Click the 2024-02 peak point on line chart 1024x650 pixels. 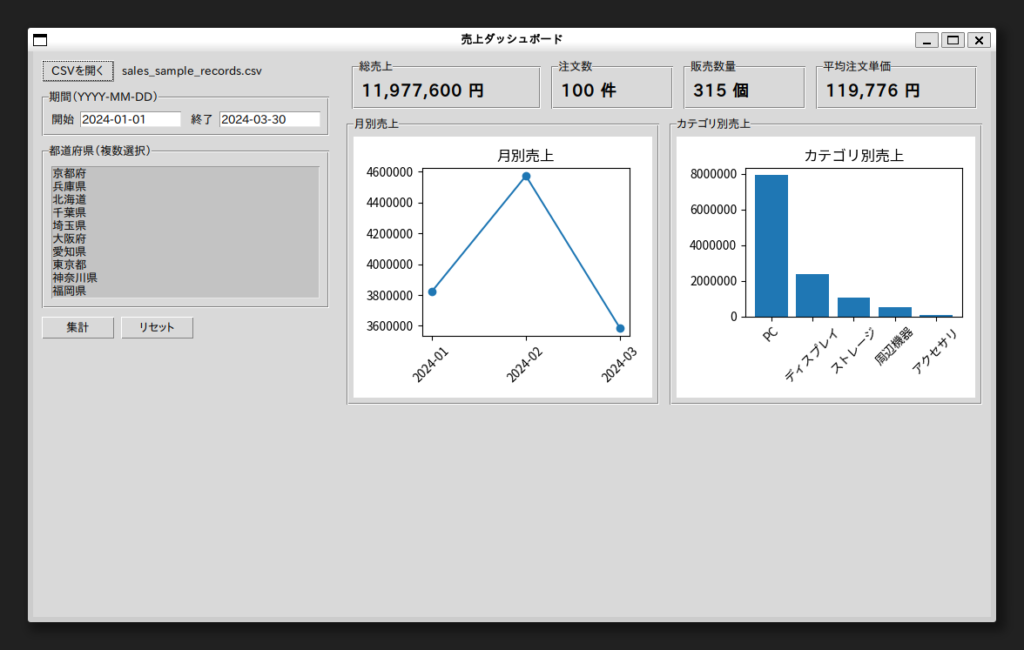[x=526, y=176]
